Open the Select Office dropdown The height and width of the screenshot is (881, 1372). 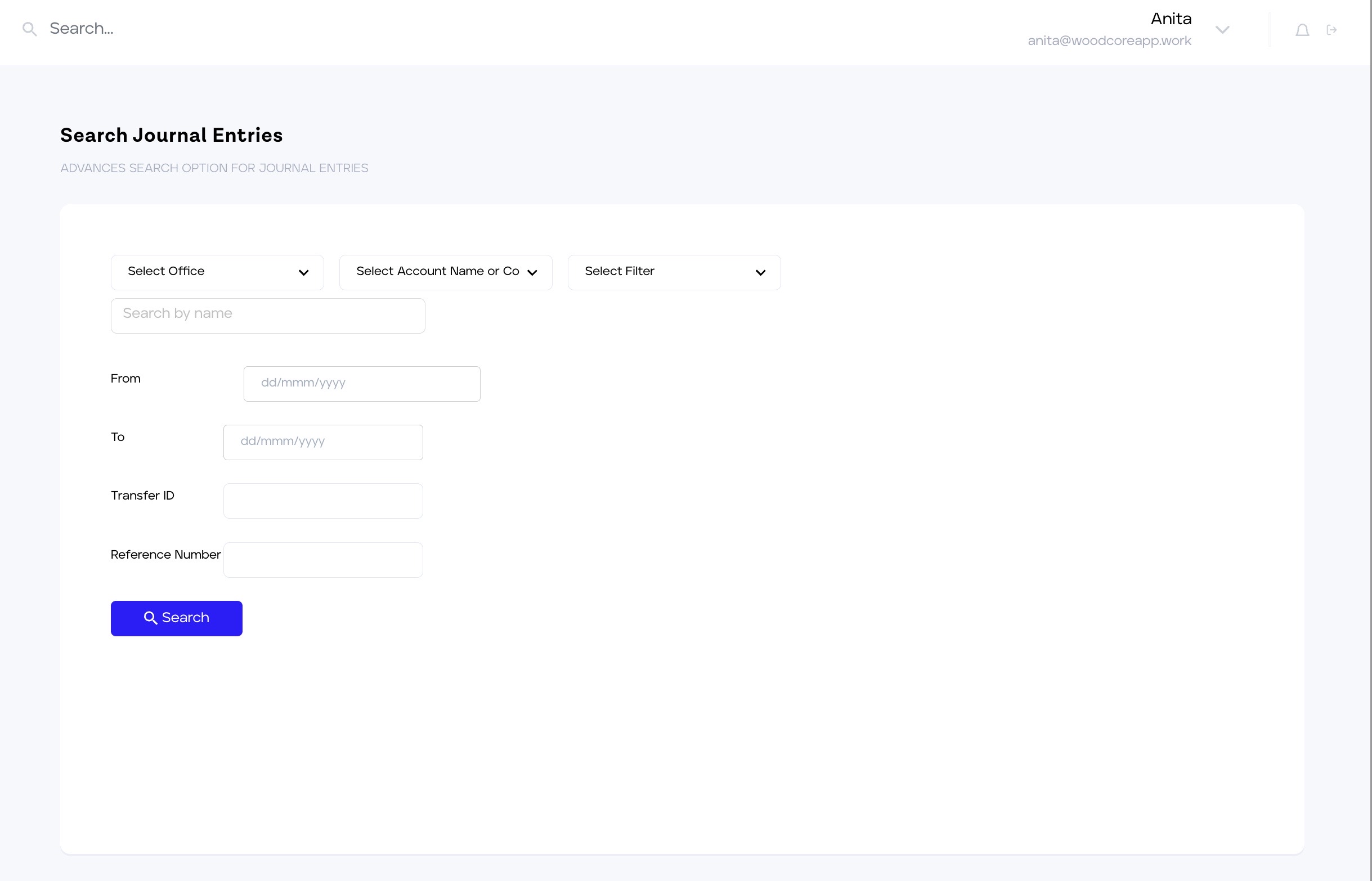point(217,272)
